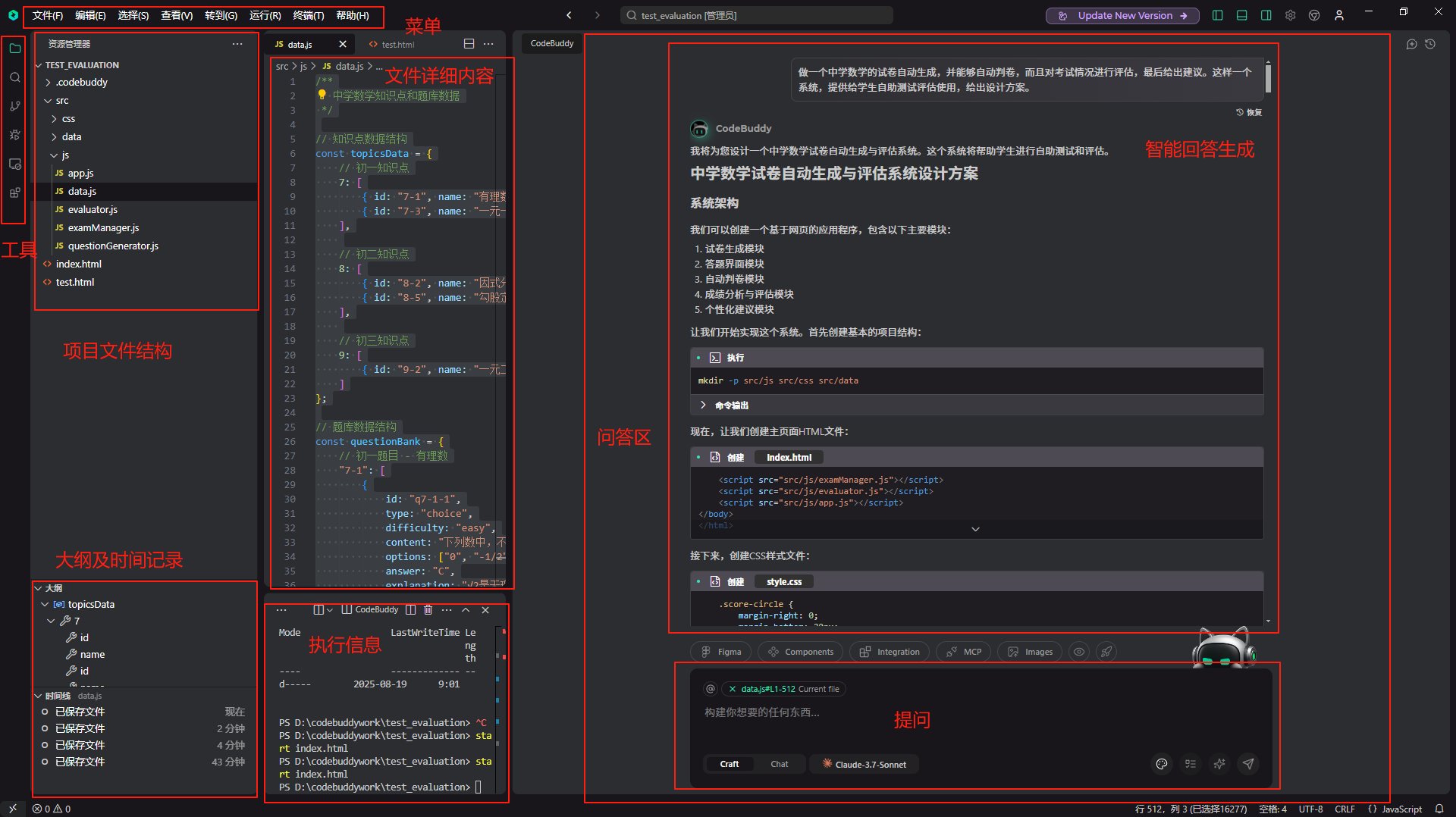This screenshot has width=1456, height=817.
Task: Switch the chat mode to Chat
Action: click(780, 764)
